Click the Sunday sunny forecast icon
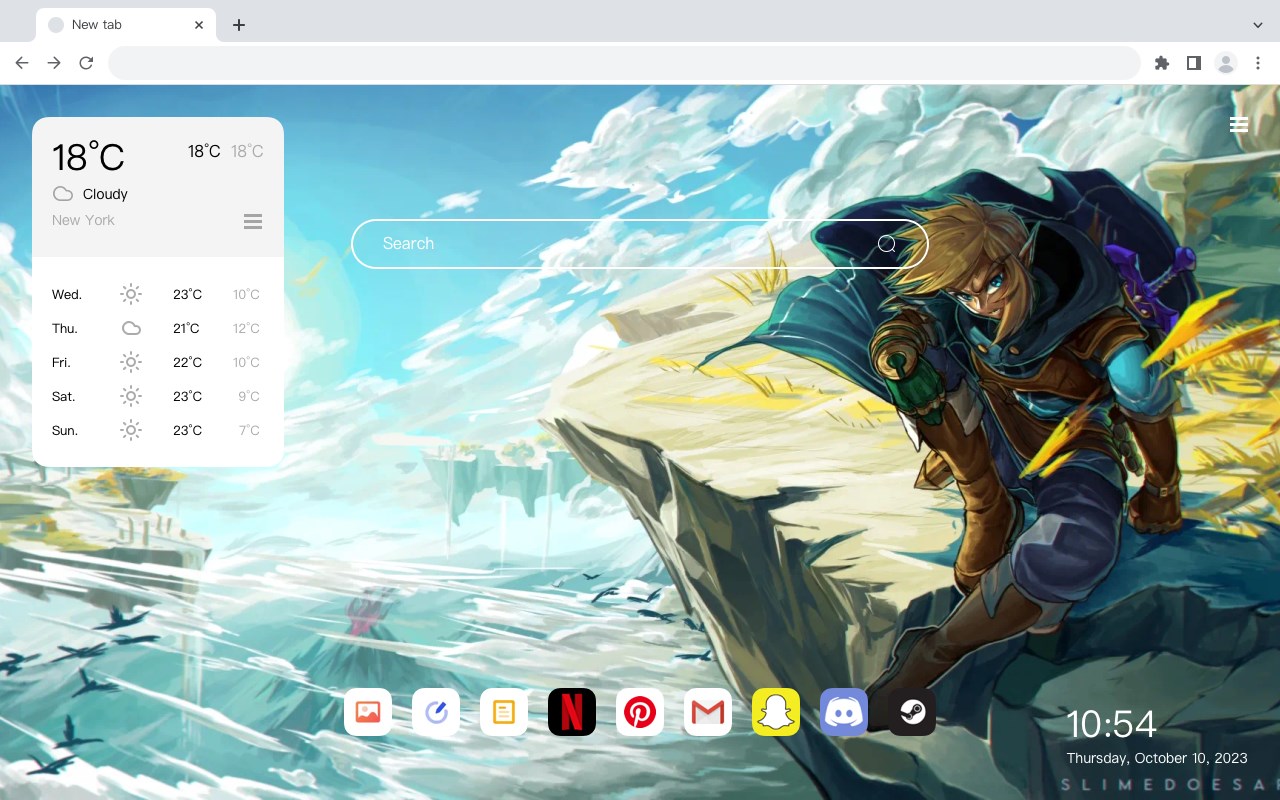Viewport: 1280px width, 800px height. coord(131,430)
